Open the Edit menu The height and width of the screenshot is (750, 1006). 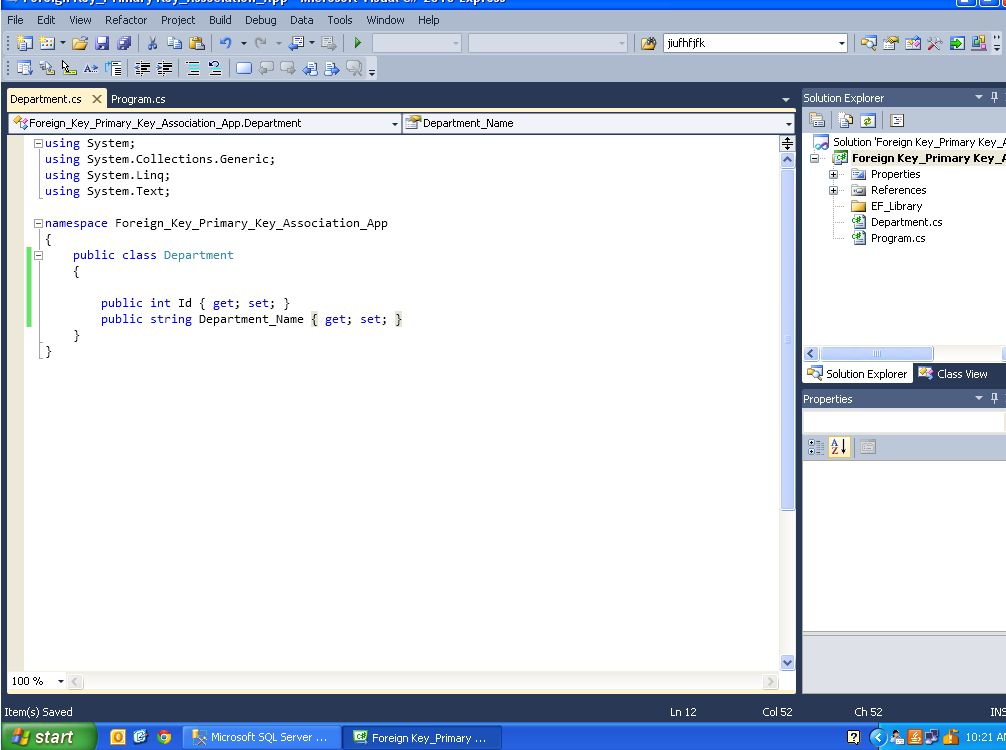[46, 20]
